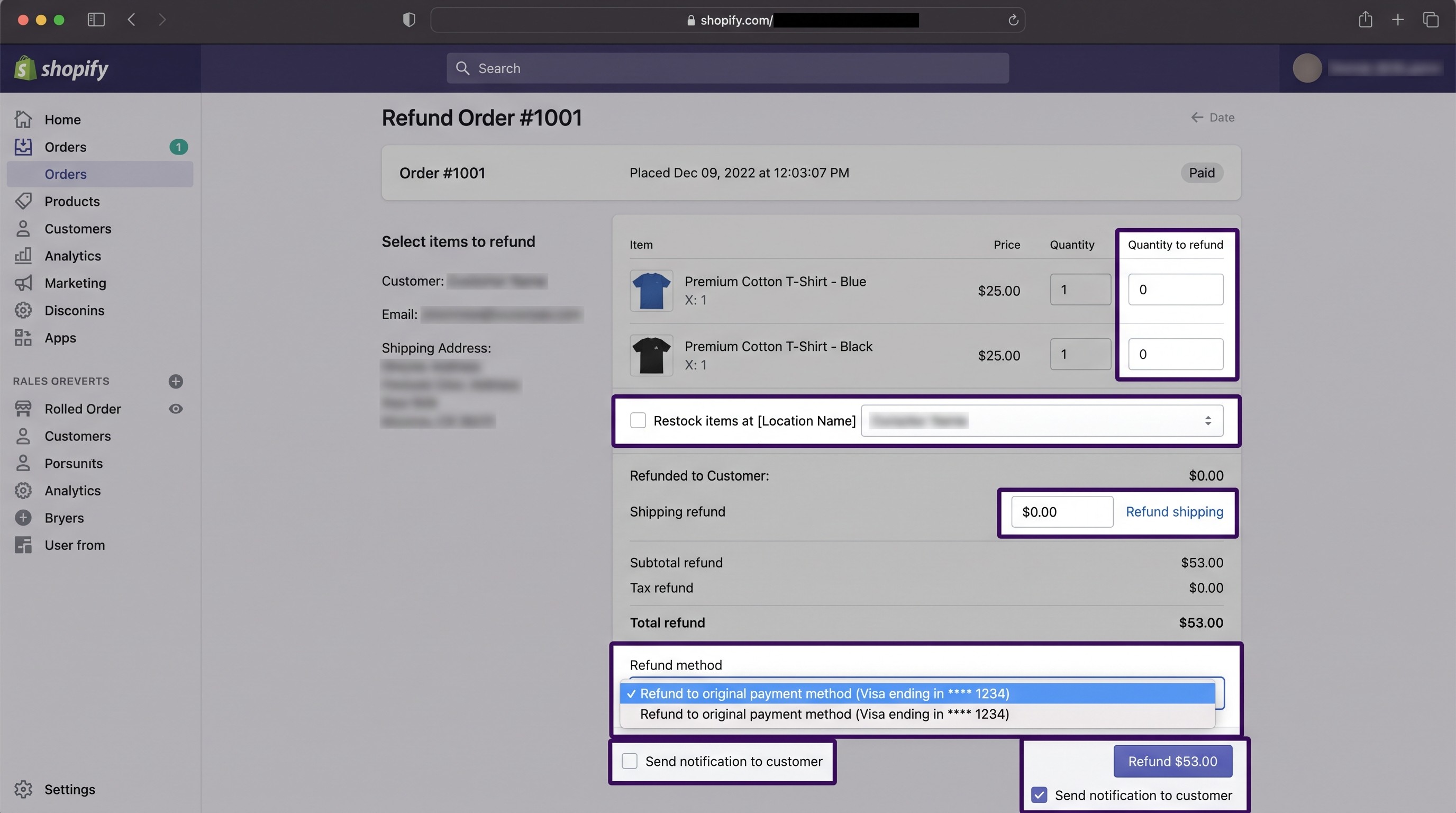1456x813 pixels.
Task: Click the Paid status badge
Action: click(x=1202, y=173)
